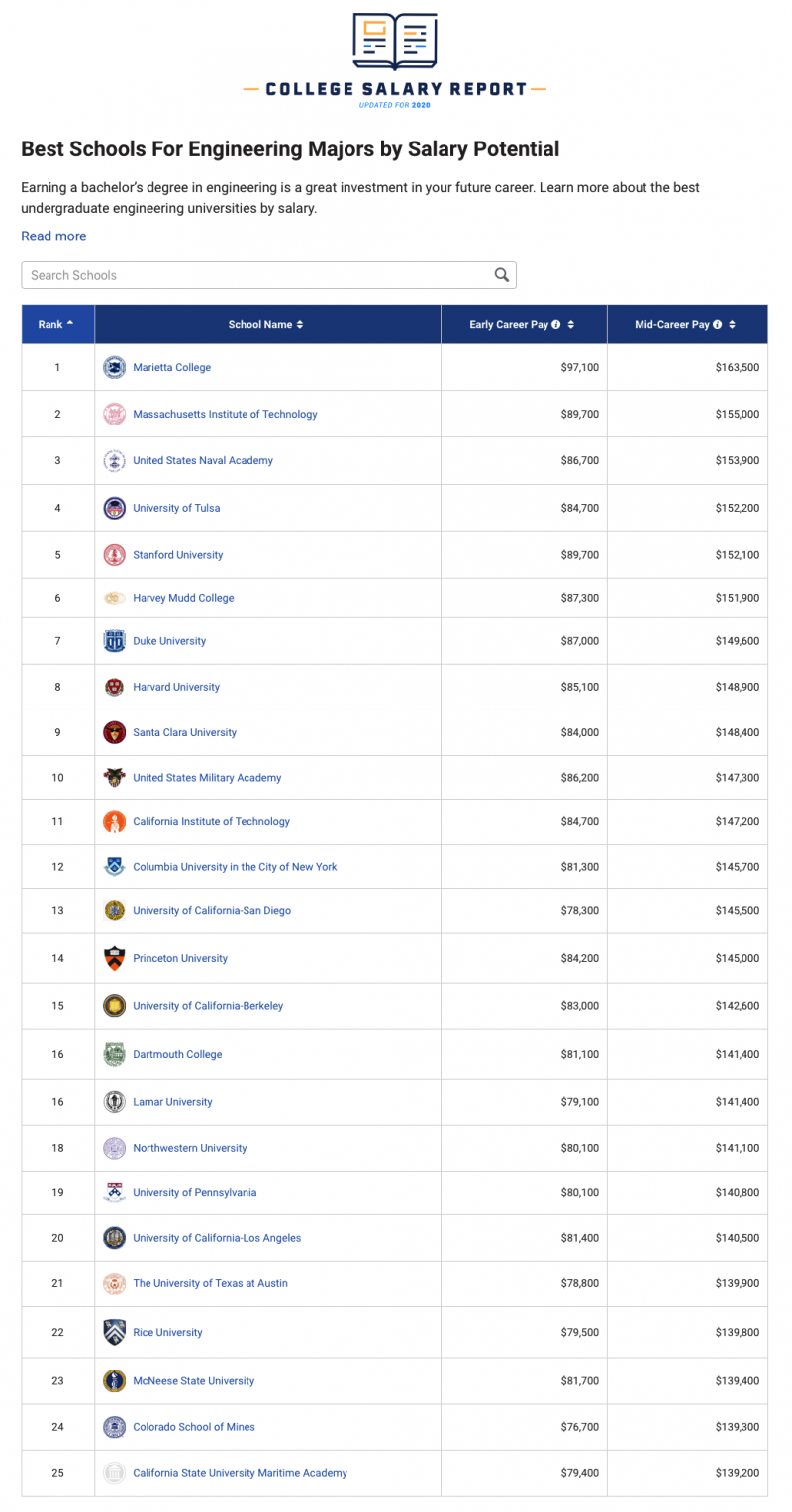Click the Stanford University seal icon

pyautogui.click(x=114, y=555)
